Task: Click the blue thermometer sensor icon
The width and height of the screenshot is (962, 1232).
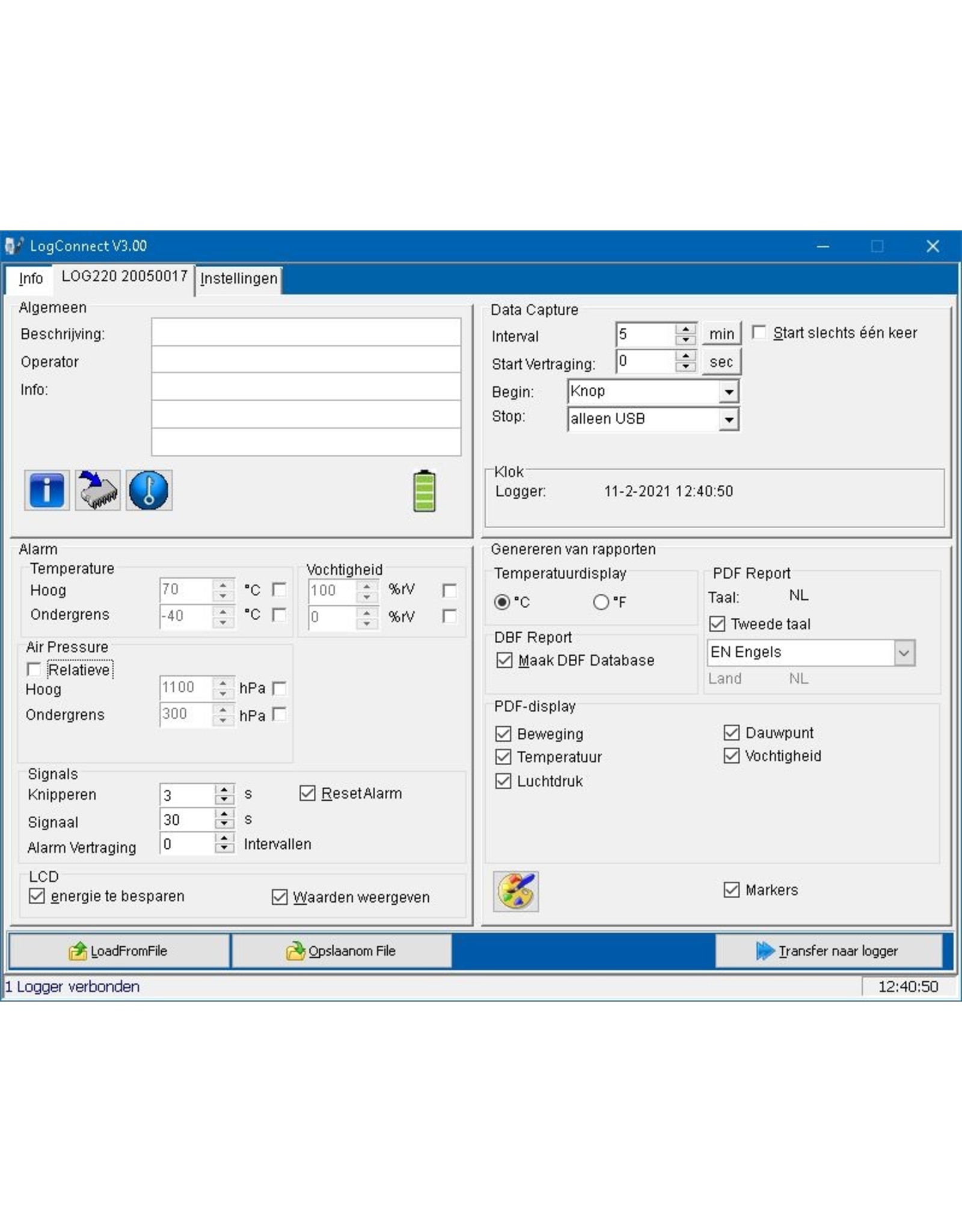Action: coord(149,490)
